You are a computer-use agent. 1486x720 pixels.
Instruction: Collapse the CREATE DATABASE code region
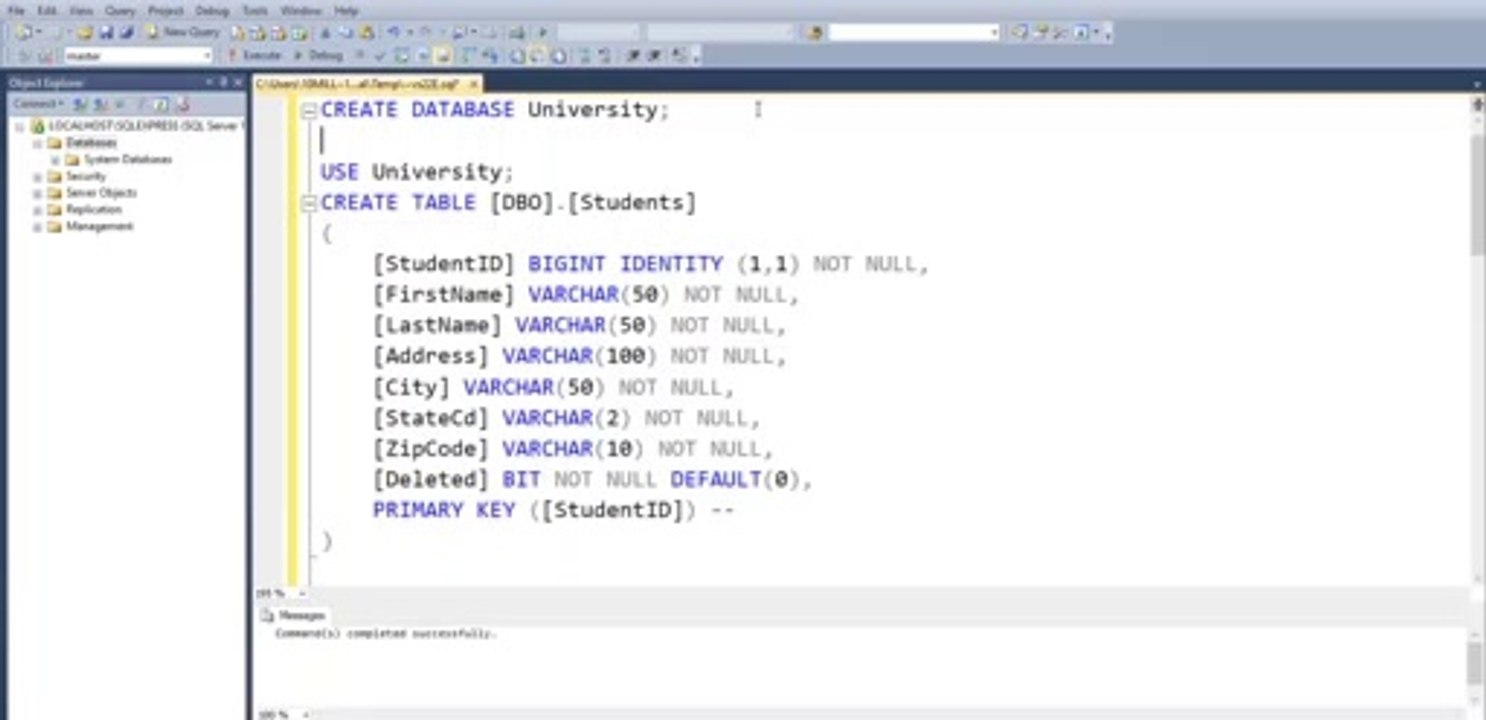coord(309,110)
